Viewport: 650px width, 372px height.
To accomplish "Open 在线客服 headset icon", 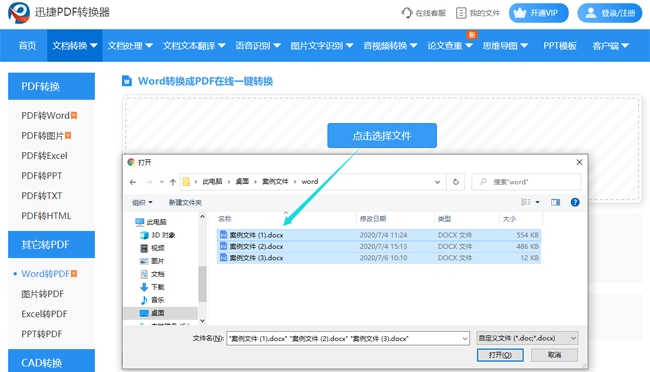I will click(x=407, y=13).
